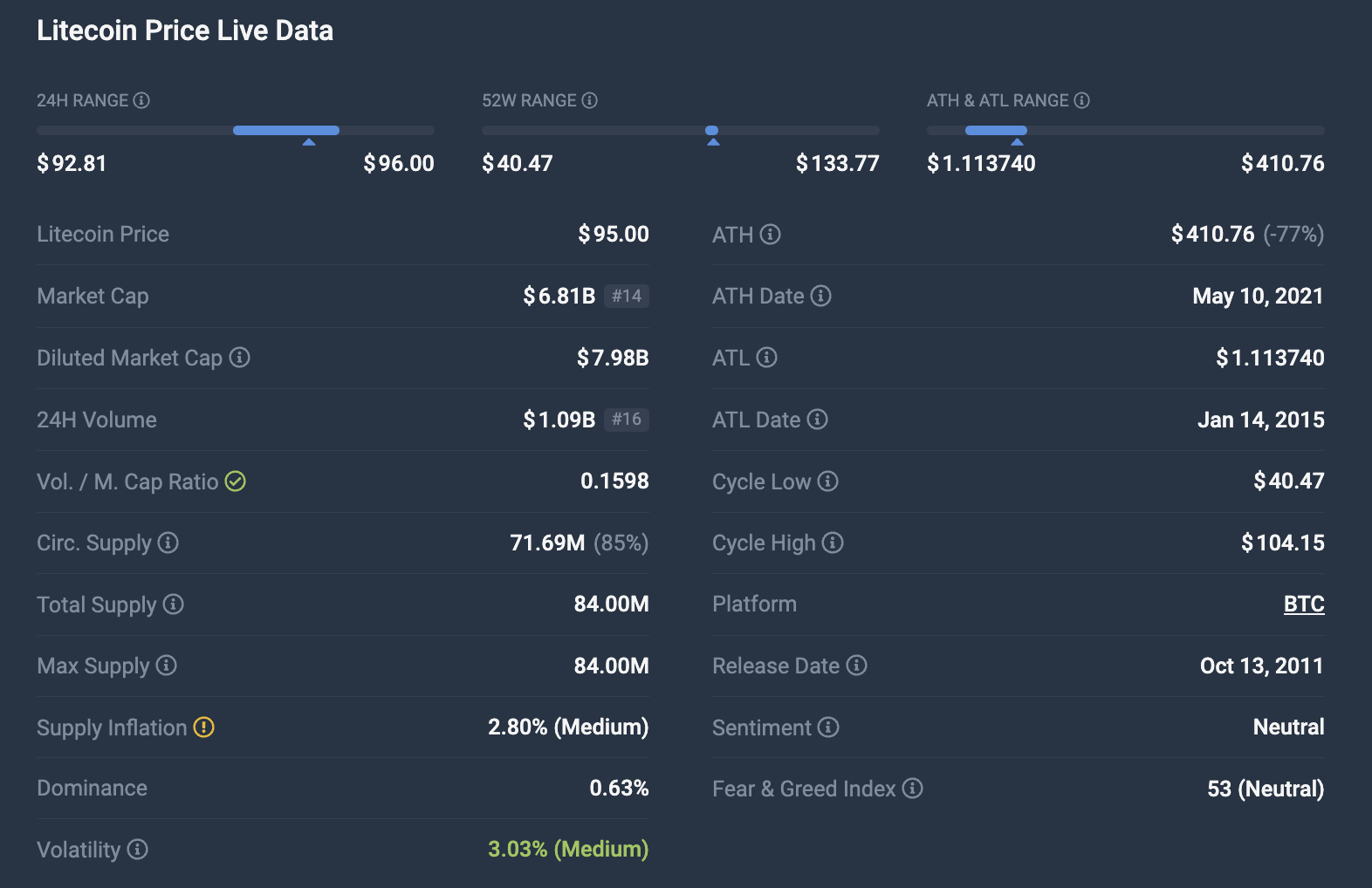Click the yellow warning icon by Supply Inflation
Viewport: 1372px width, 888px height.
coord(204,727)
